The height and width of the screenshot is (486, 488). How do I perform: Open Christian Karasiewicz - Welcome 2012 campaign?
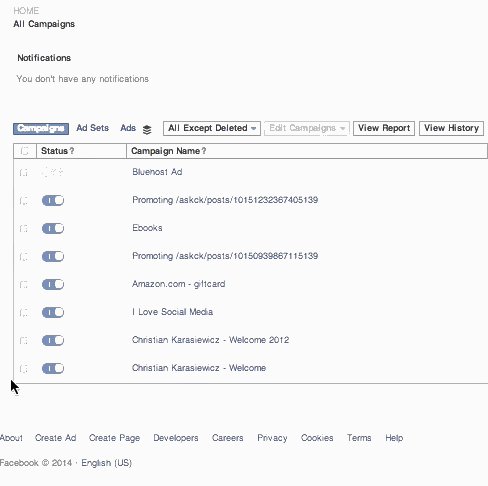point(210,340)
